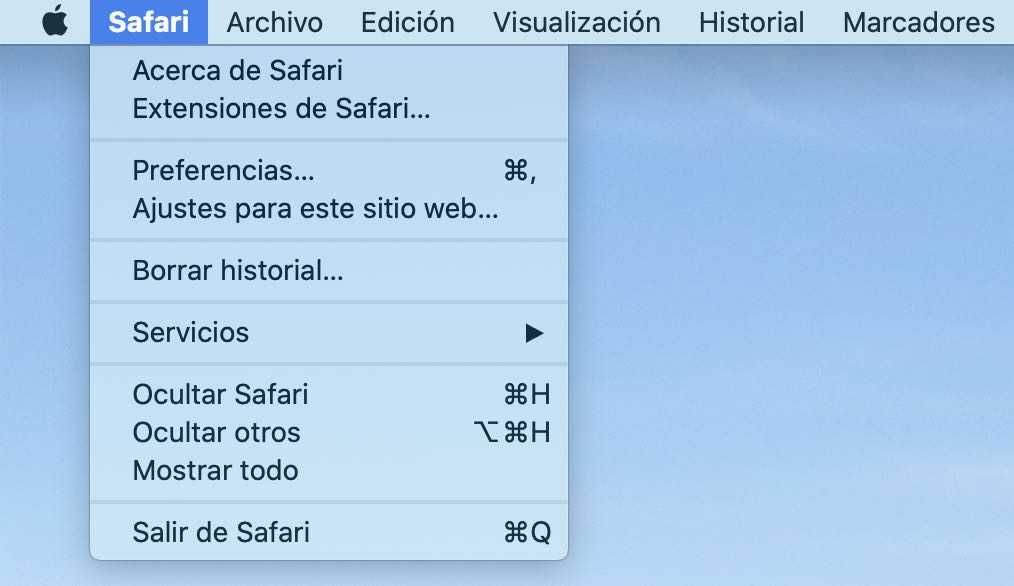Open the Historial menu
Screen dimensions: 1014x586
point(751,21)
